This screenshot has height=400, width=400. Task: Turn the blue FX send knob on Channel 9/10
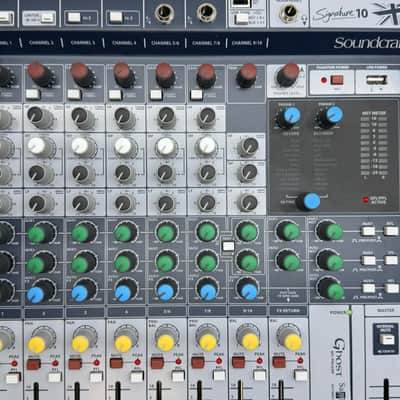pyautogui.click(x=248, y=289)
